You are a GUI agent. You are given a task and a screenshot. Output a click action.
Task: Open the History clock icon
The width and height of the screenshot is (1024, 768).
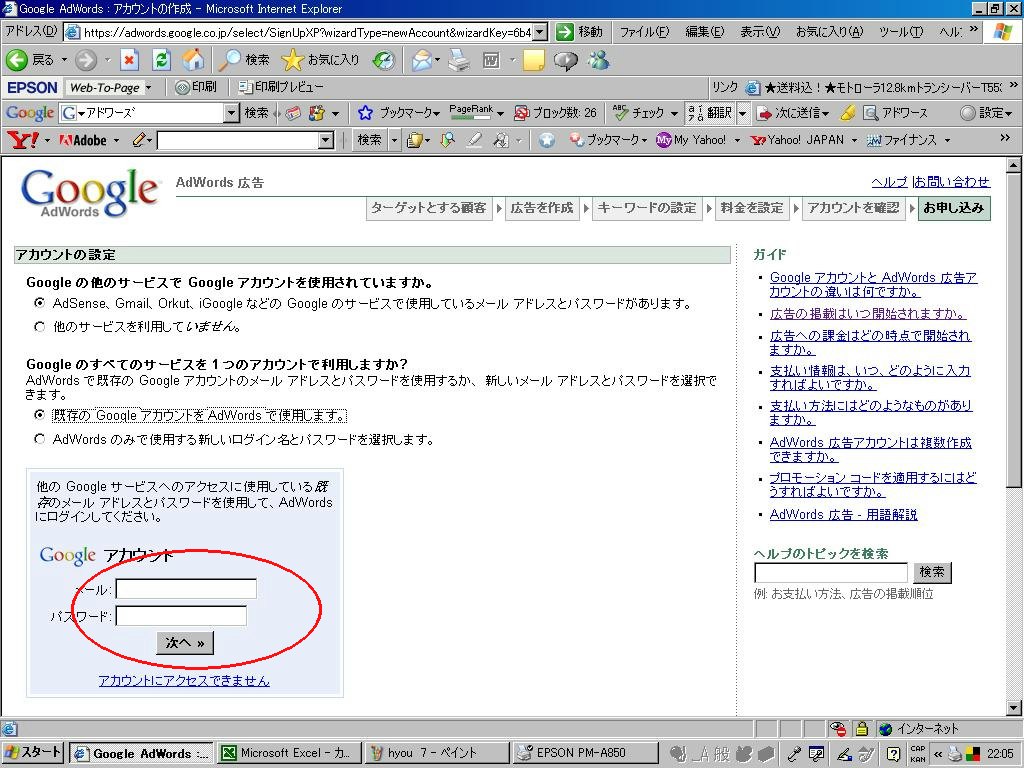point(384,61)
